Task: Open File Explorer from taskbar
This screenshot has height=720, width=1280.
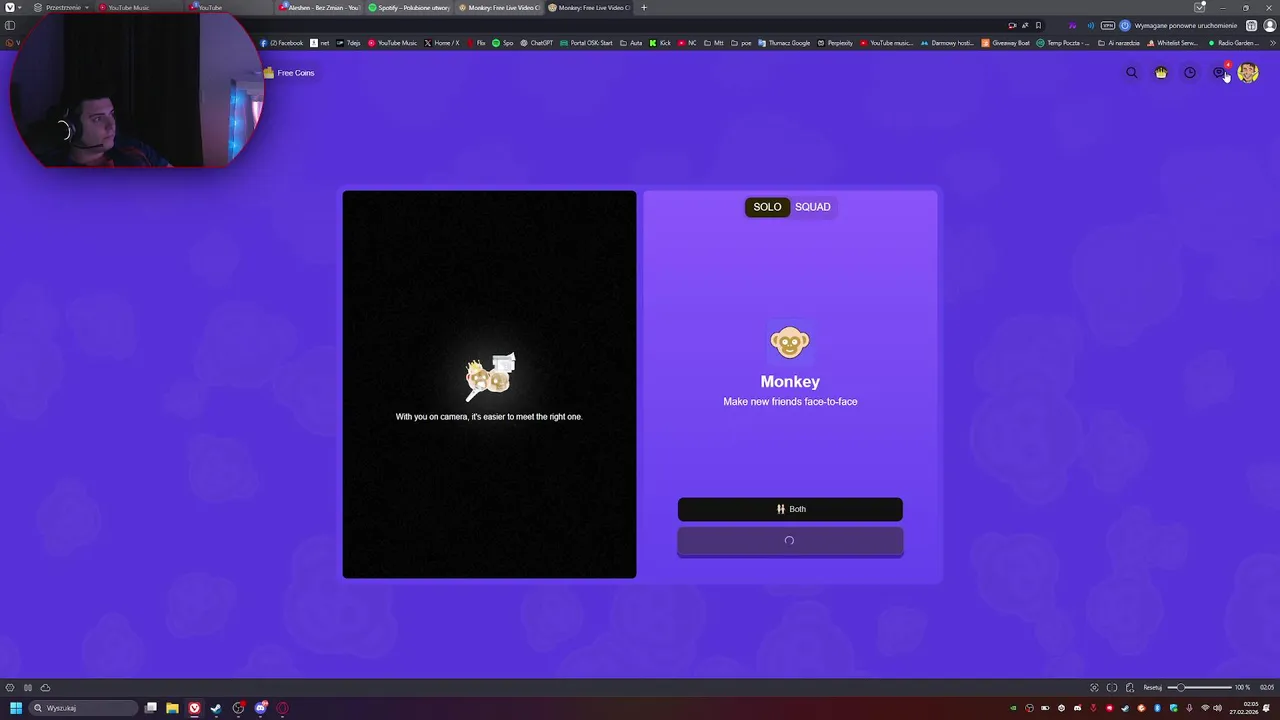Action: [x=172, y=708]
